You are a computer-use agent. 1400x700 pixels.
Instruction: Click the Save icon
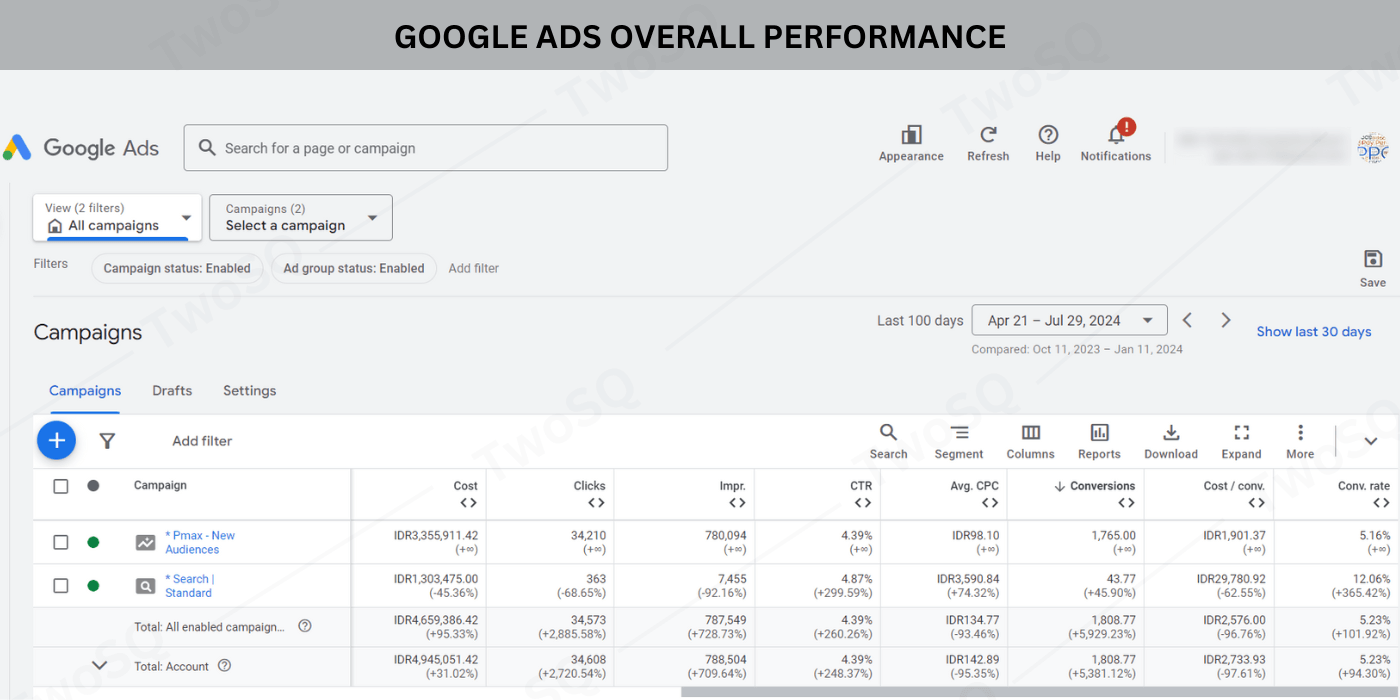[1373, 260]
